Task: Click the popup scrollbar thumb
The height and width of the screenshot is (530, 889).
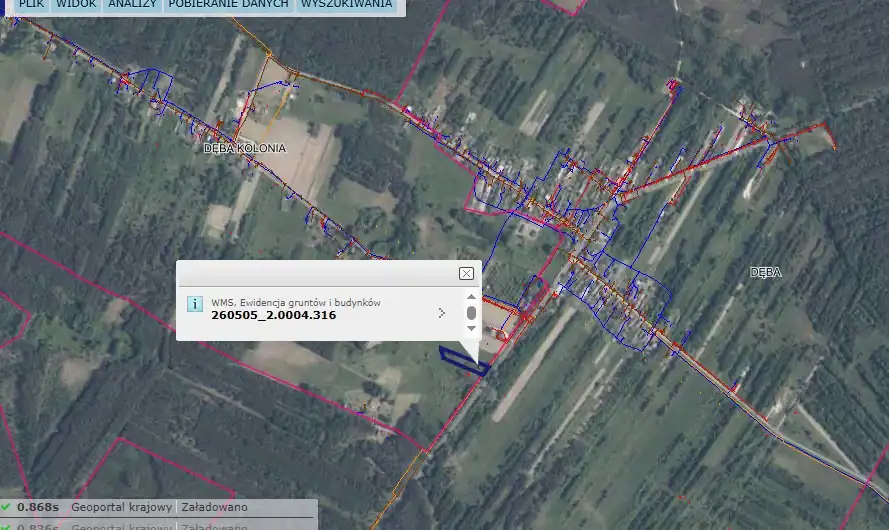Action: tap(471, 313)
